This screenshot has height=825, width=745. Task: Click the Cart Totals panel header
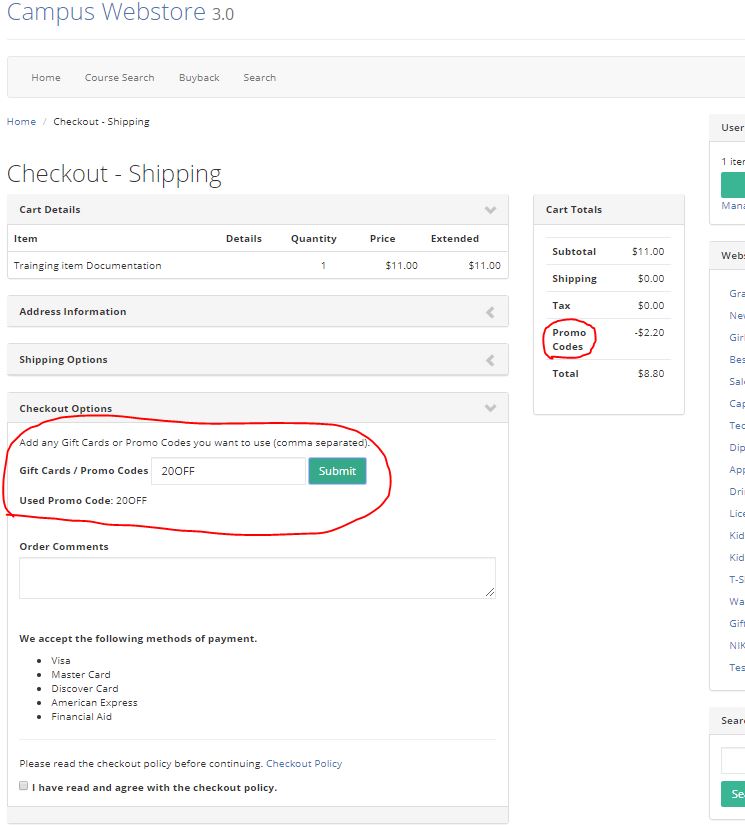pyautogui.click(x=609, y=210)
